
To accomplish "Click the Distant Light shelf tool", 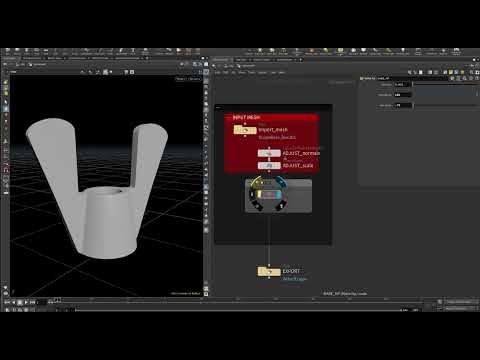I will [x=325, y=52].
